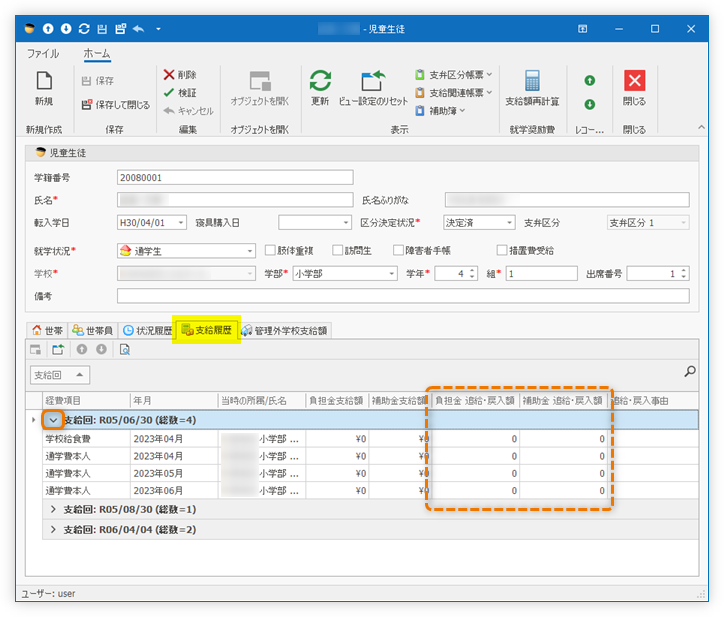The width and height of the screenshot is (724, 617).
Task: Toggle the 訪問生 checkbox
Action: coord(338,250)
